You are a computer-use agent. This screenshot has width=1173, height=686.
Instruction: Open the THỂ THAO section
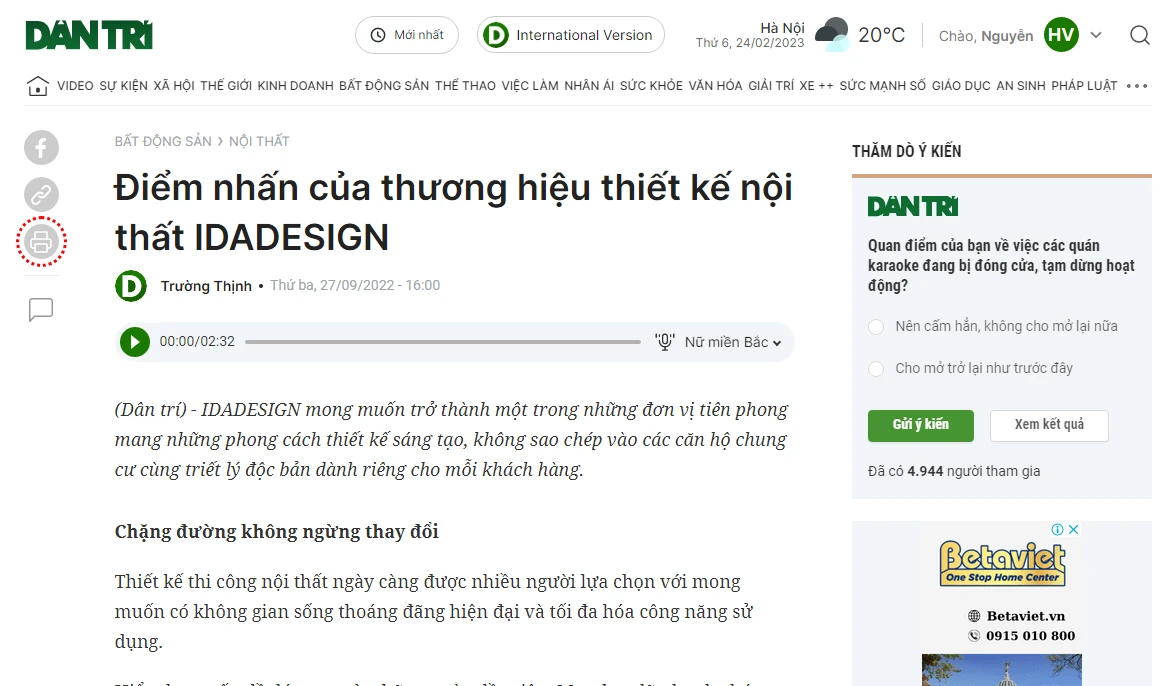pyautogui.click(x=465, y=85)
